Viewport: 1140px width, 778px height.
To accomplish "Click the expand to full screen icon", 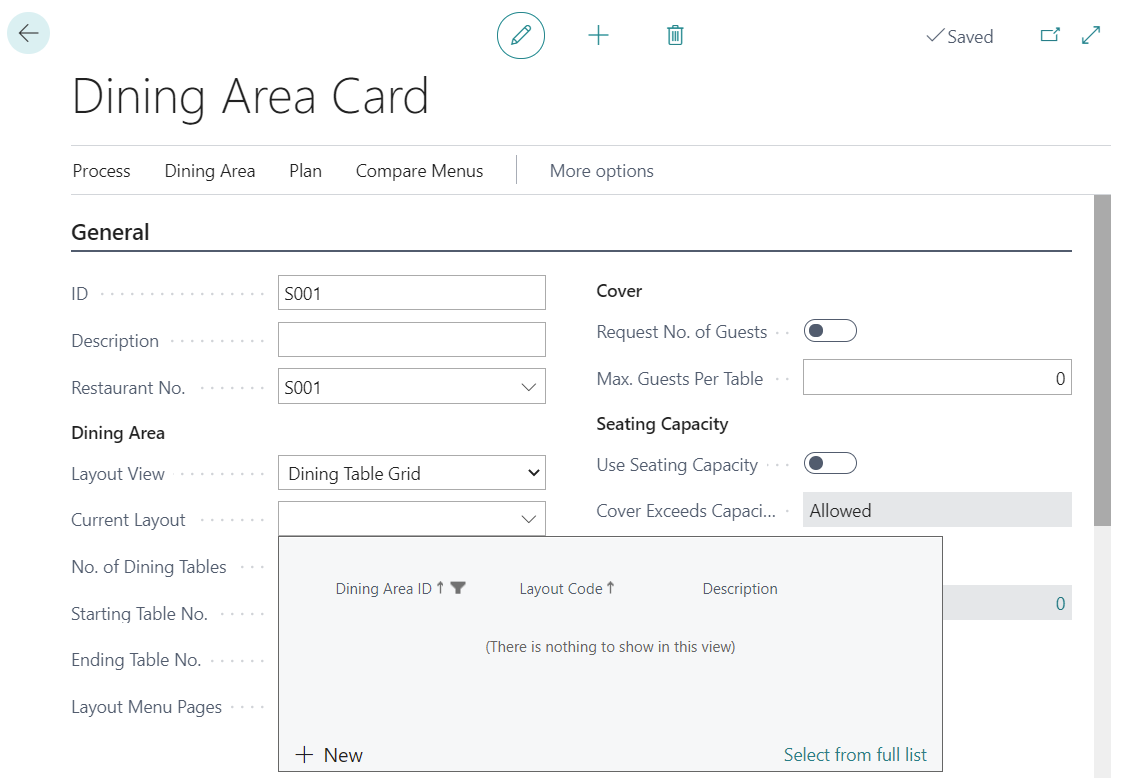I will [x=1091, y=36].
